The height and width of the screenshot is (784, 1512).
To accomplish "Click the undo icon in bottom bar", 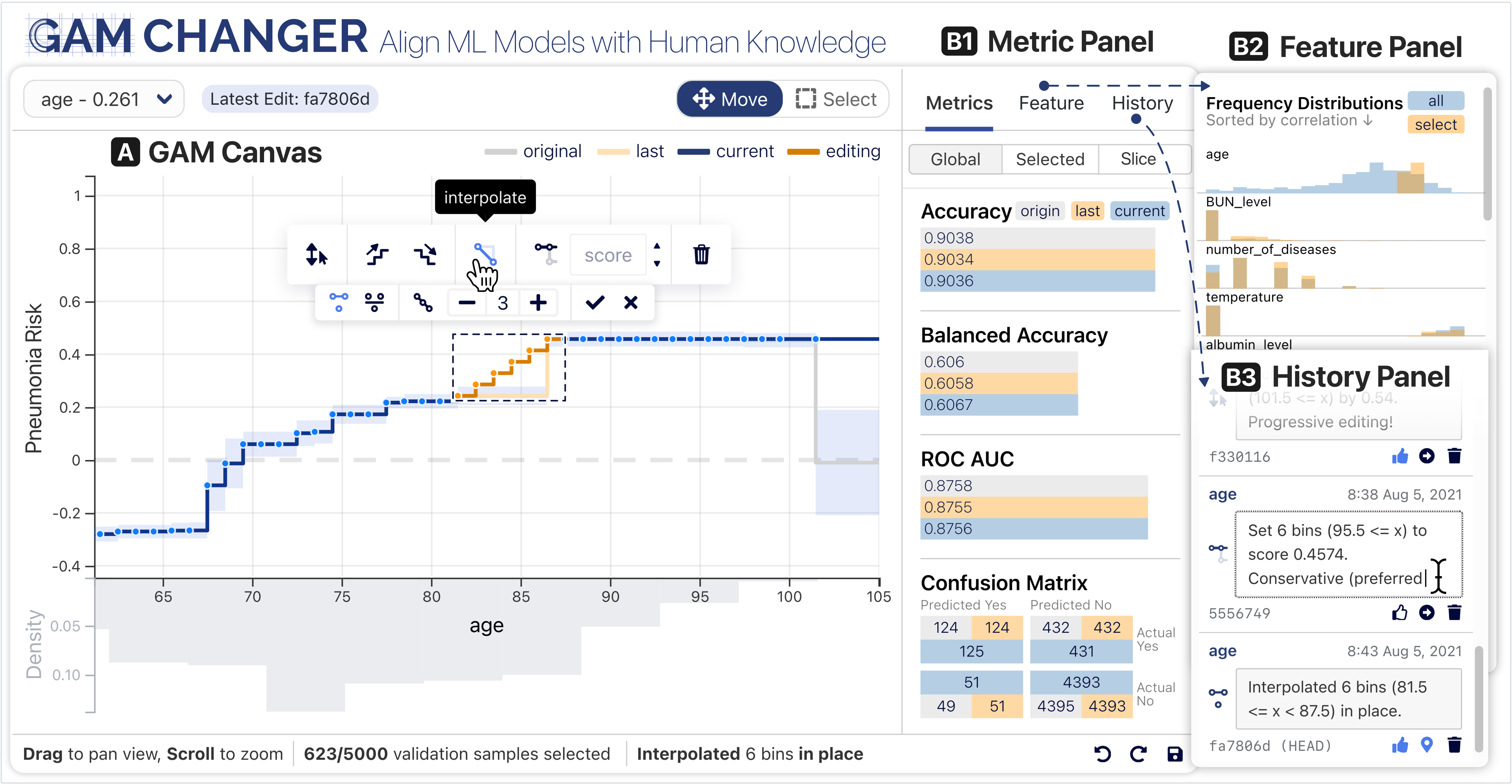I will (1102, 754).
